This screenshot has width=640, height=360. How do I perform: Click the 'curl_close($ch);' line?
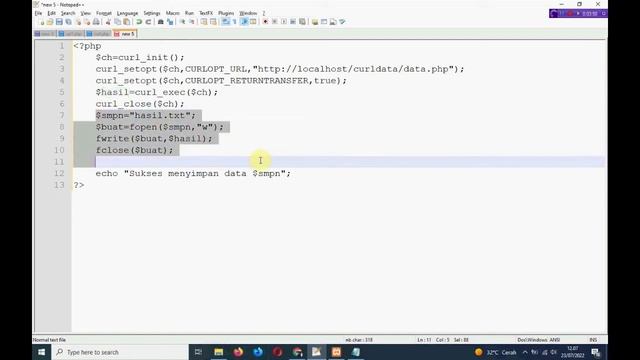(140, 104)
